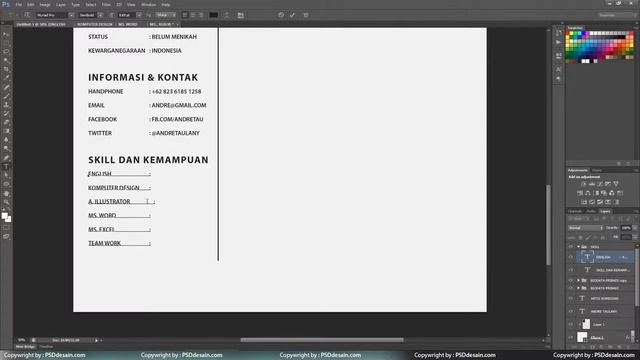This screenshot has width=640, height=360.
Task: Cancel current text edits in options bar
Action: (x=281, y=15)
